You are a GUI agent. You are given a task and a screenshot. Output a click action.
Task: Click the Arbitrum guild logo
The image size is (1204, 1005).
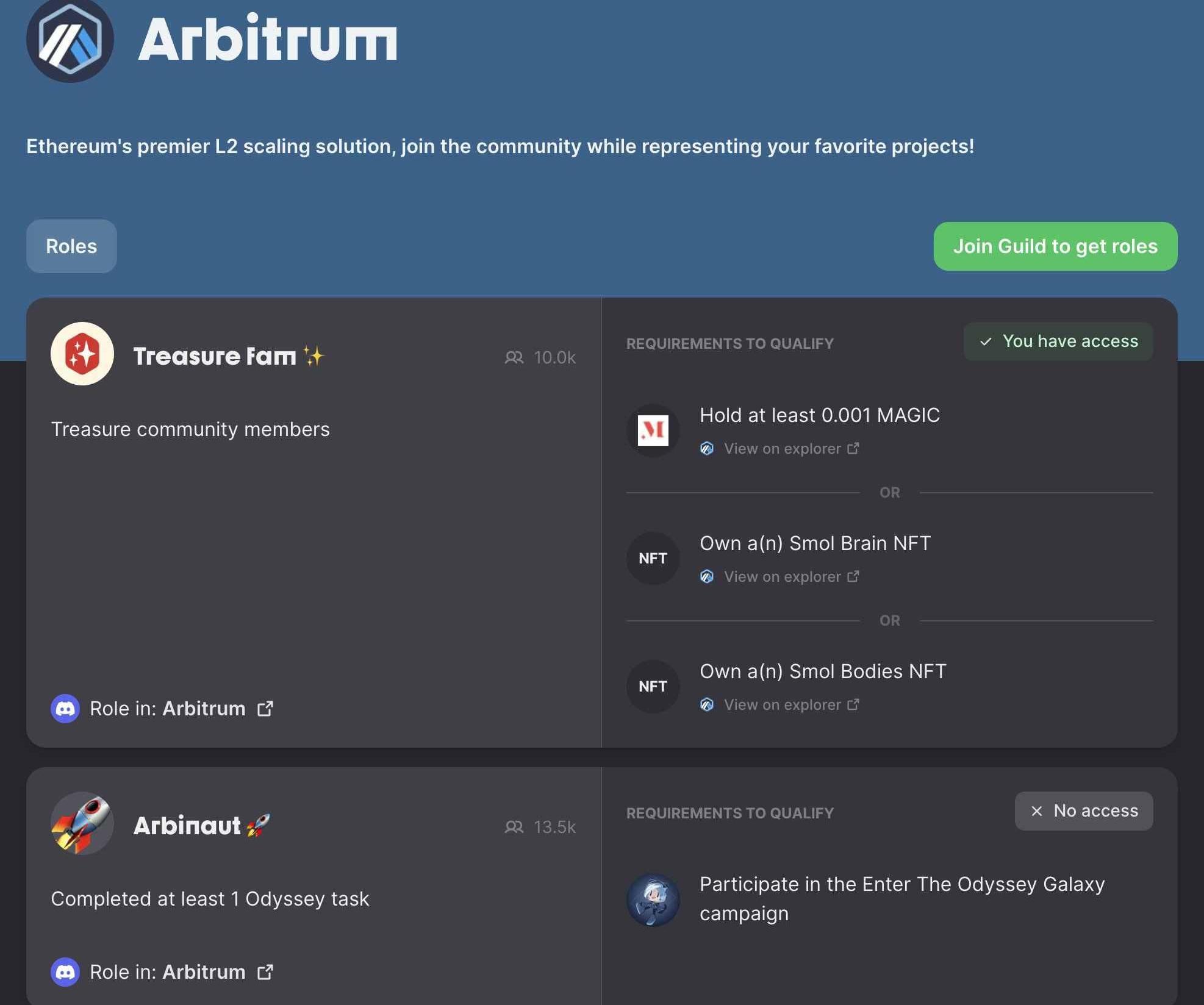70,40
